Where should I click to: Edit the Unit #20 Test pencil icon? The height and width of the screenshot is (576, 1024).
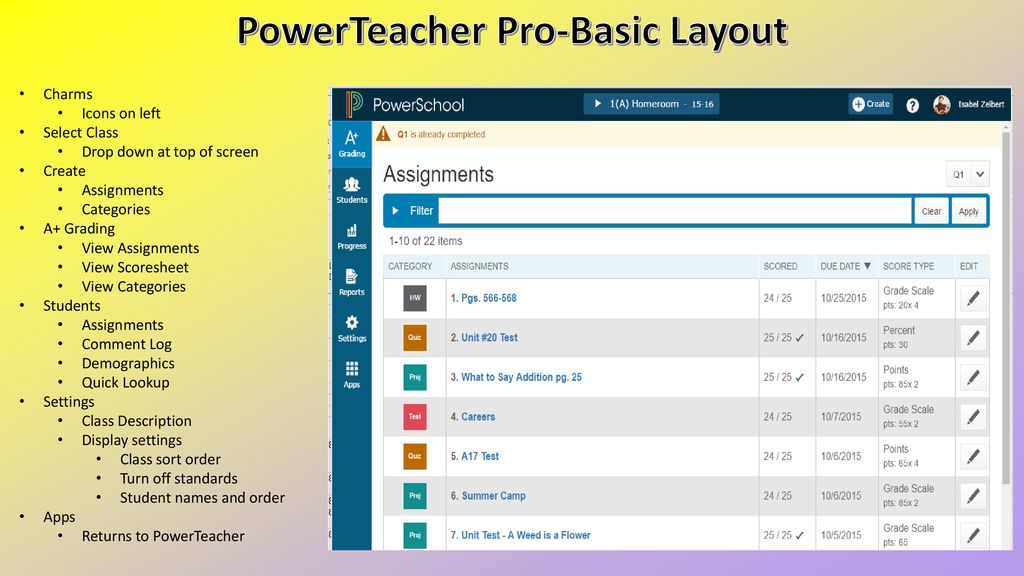(x=973, y=338)
